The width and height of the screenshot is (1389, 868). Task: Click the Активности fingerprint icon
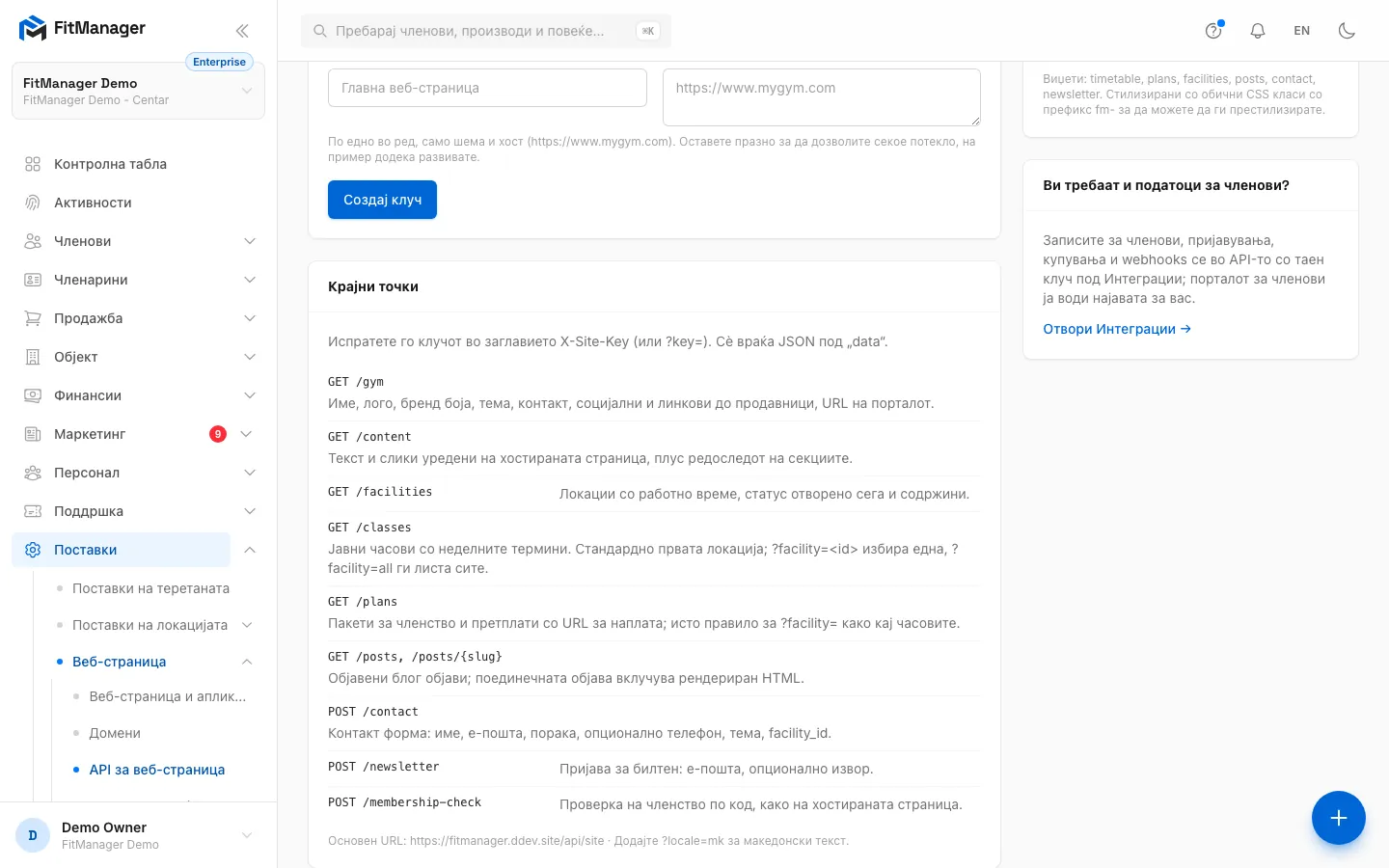coord(33,203)
